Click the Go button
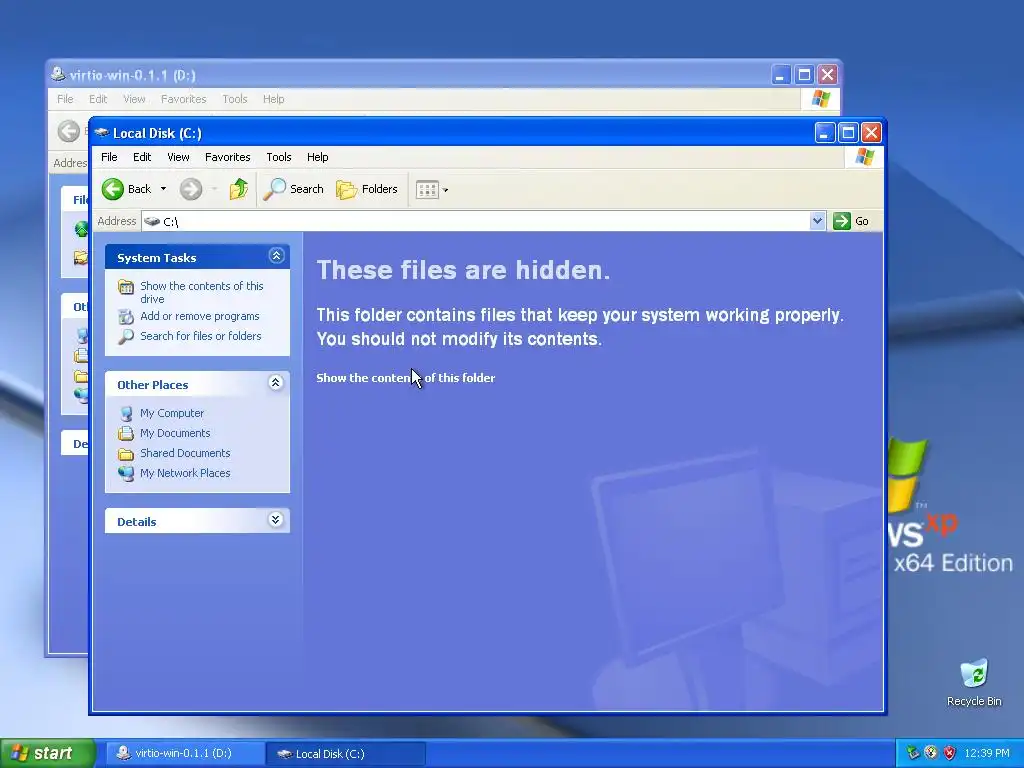Viewport: 1024px width, 768px height. (851, 221)
